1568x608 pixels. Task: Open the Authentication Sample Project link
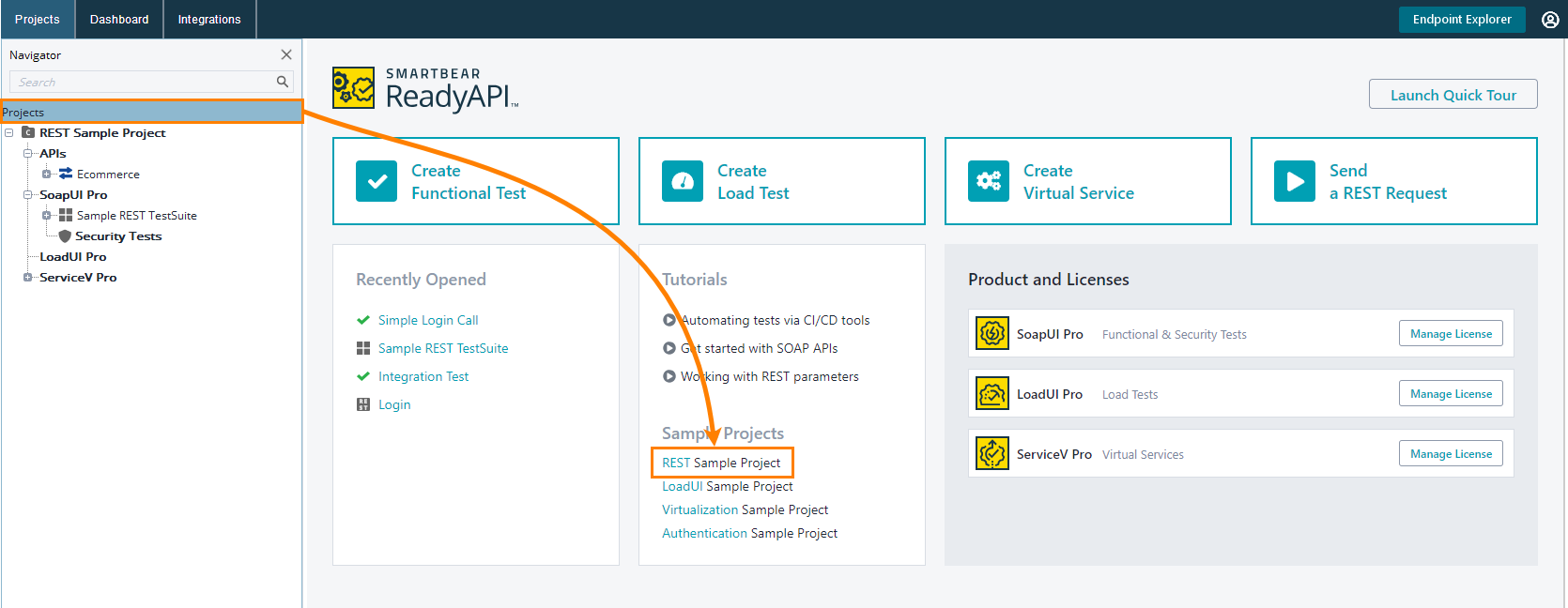[750, 533]
